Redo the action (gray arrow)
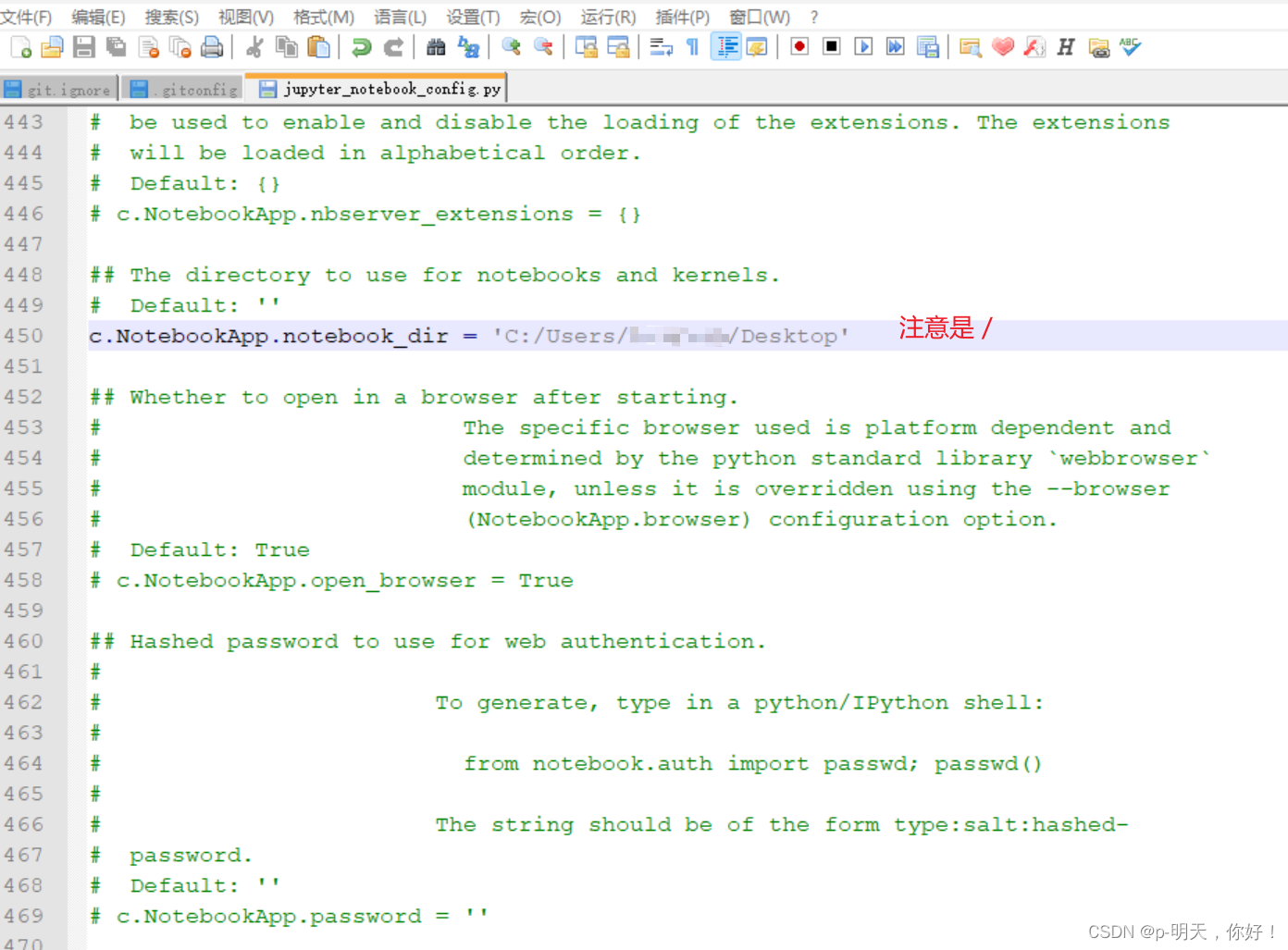Screen dimensions: 1288x950 pos(393,47)
